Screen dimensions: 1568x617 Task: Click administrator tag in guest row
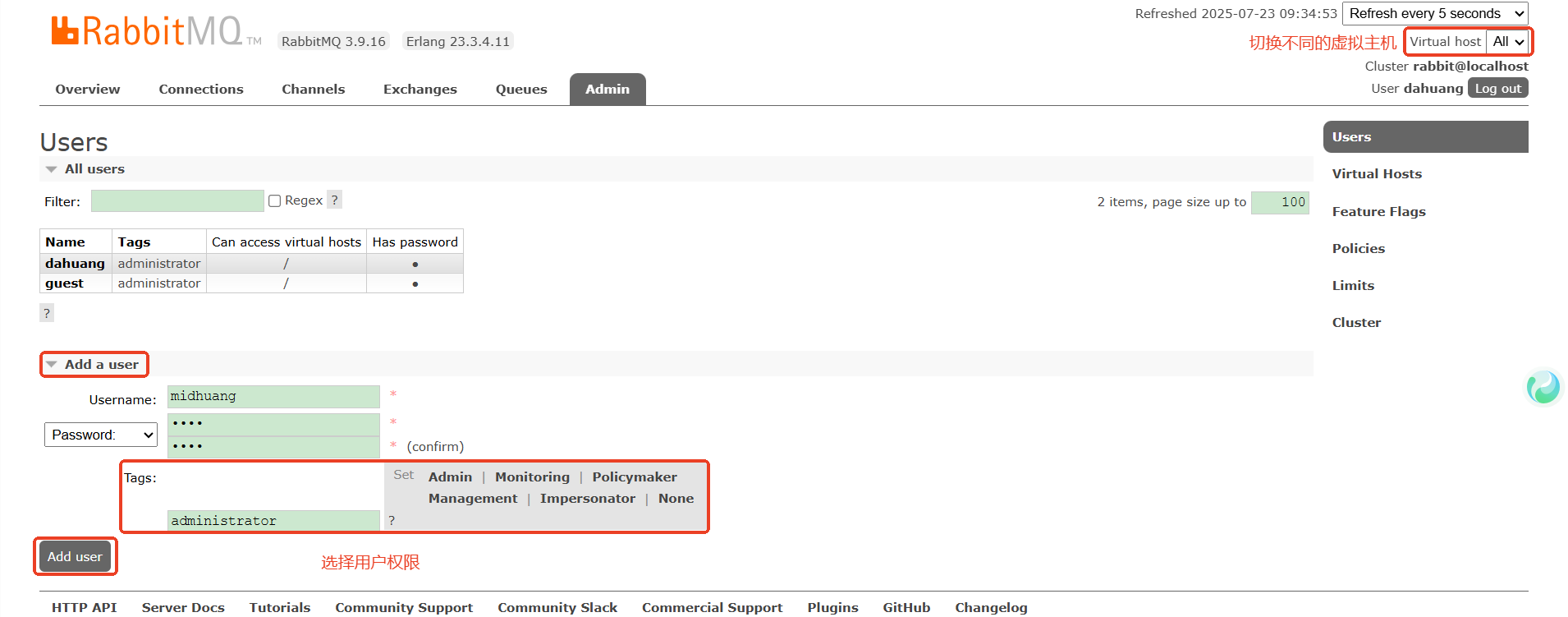[159, 283]
